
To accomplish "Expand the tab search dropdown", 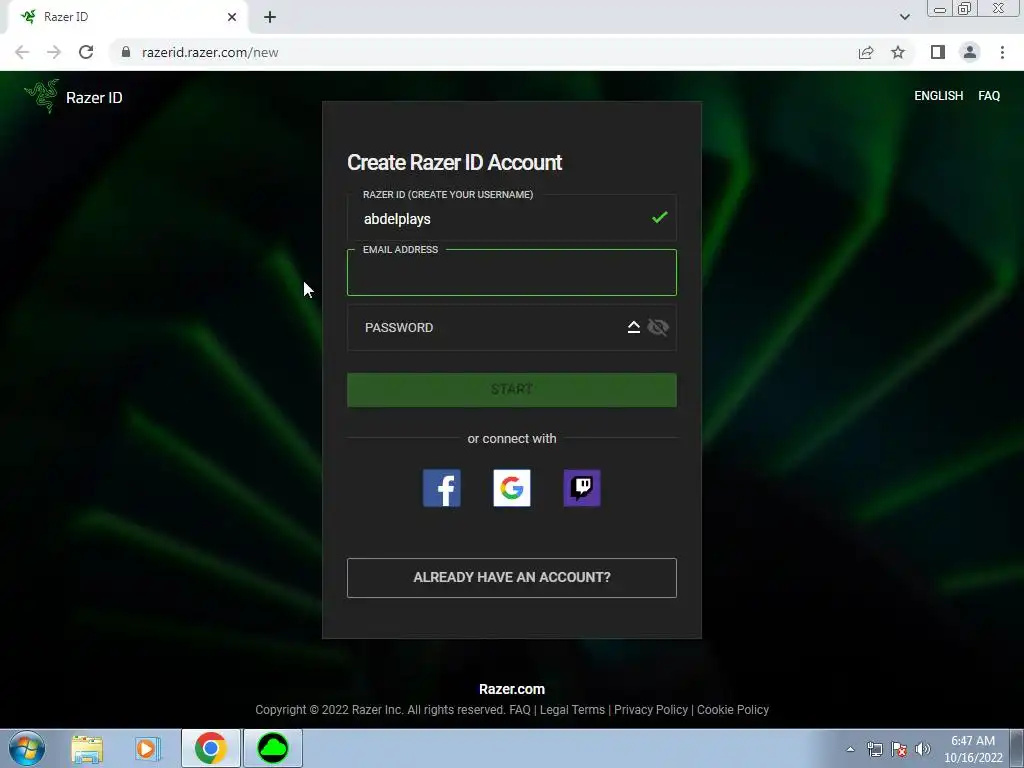I will coord(904,17).
